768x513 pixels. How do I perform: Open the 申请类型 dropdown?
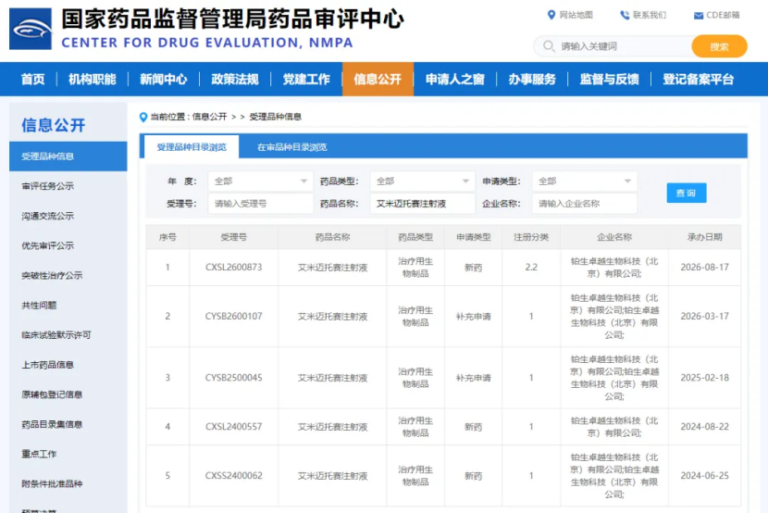[x=584, y=181]
